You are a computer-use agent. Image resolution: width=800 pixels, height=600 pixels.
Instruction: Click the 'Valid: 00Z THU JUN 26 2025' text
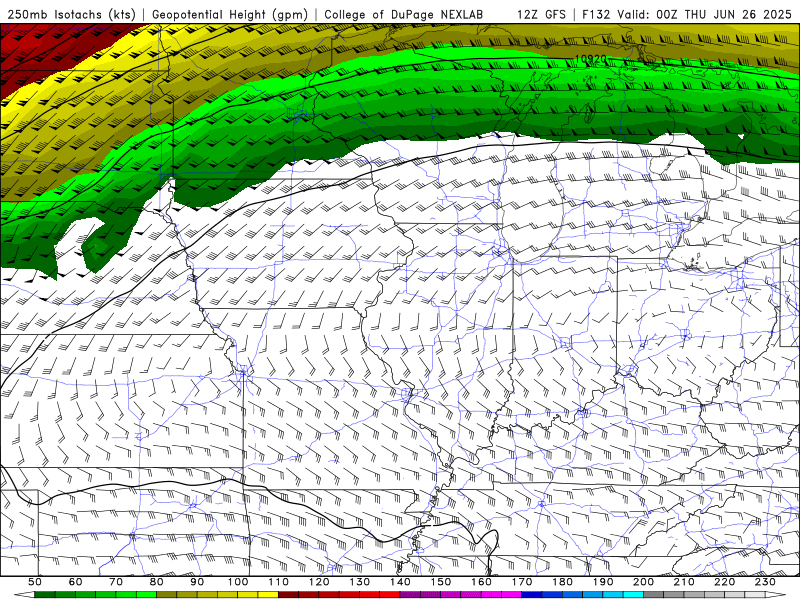click(x=705, y=15)
